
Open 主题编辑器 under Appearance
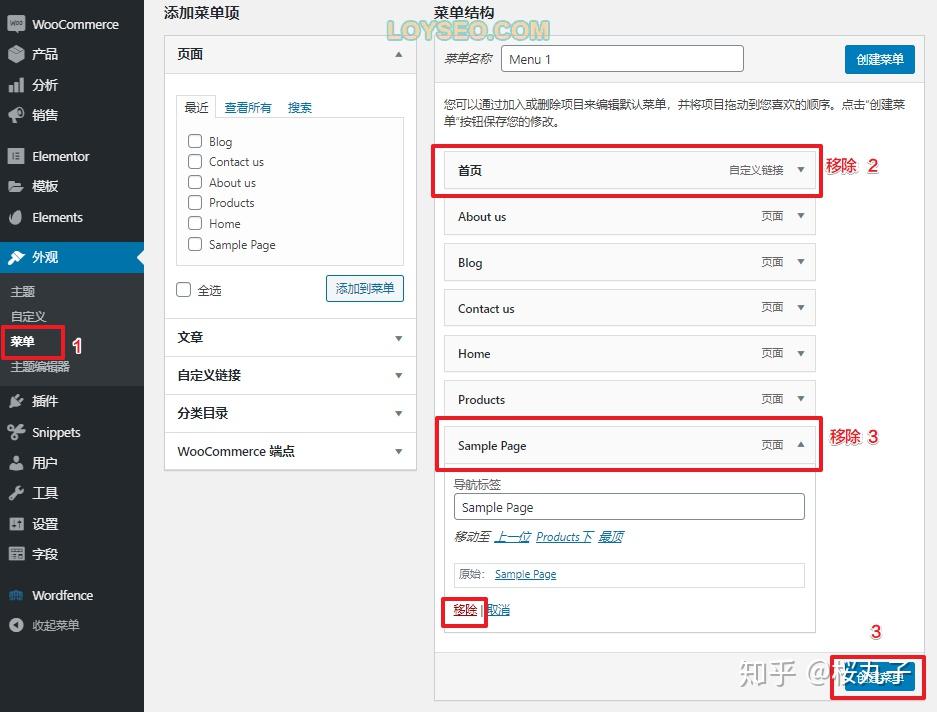pyautogui.click(x=40, y=366)
